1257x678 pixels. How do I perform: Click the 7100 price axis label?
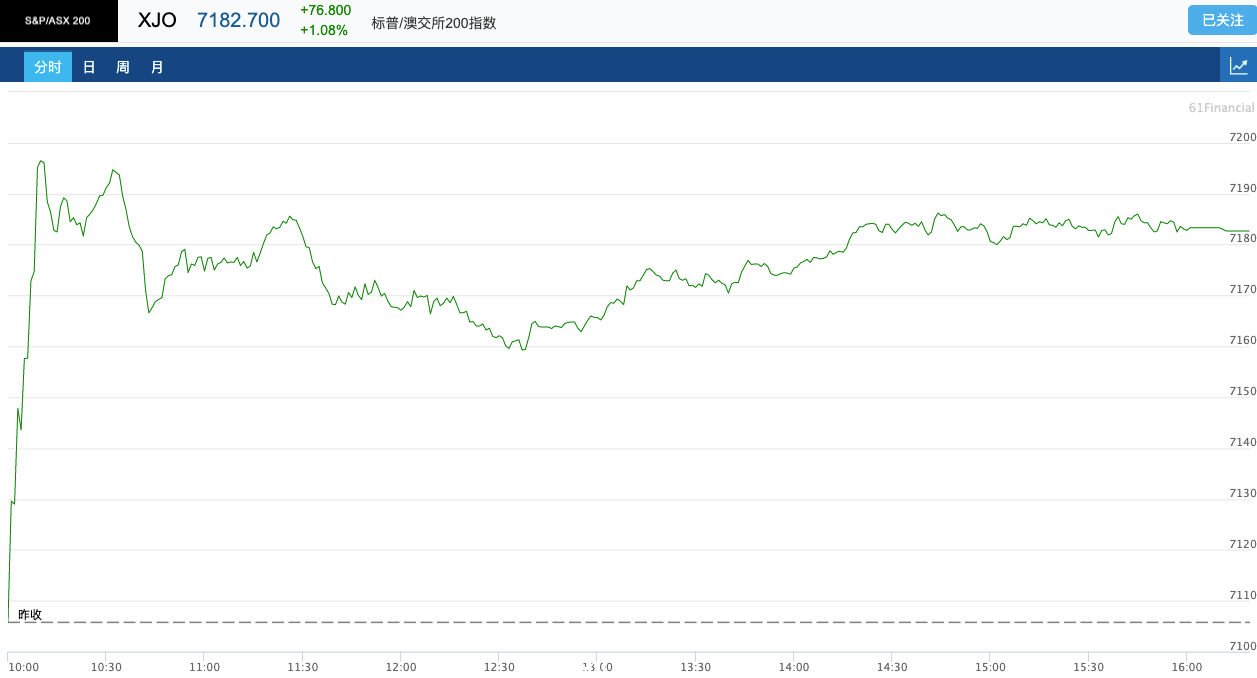pos(1241,646)
